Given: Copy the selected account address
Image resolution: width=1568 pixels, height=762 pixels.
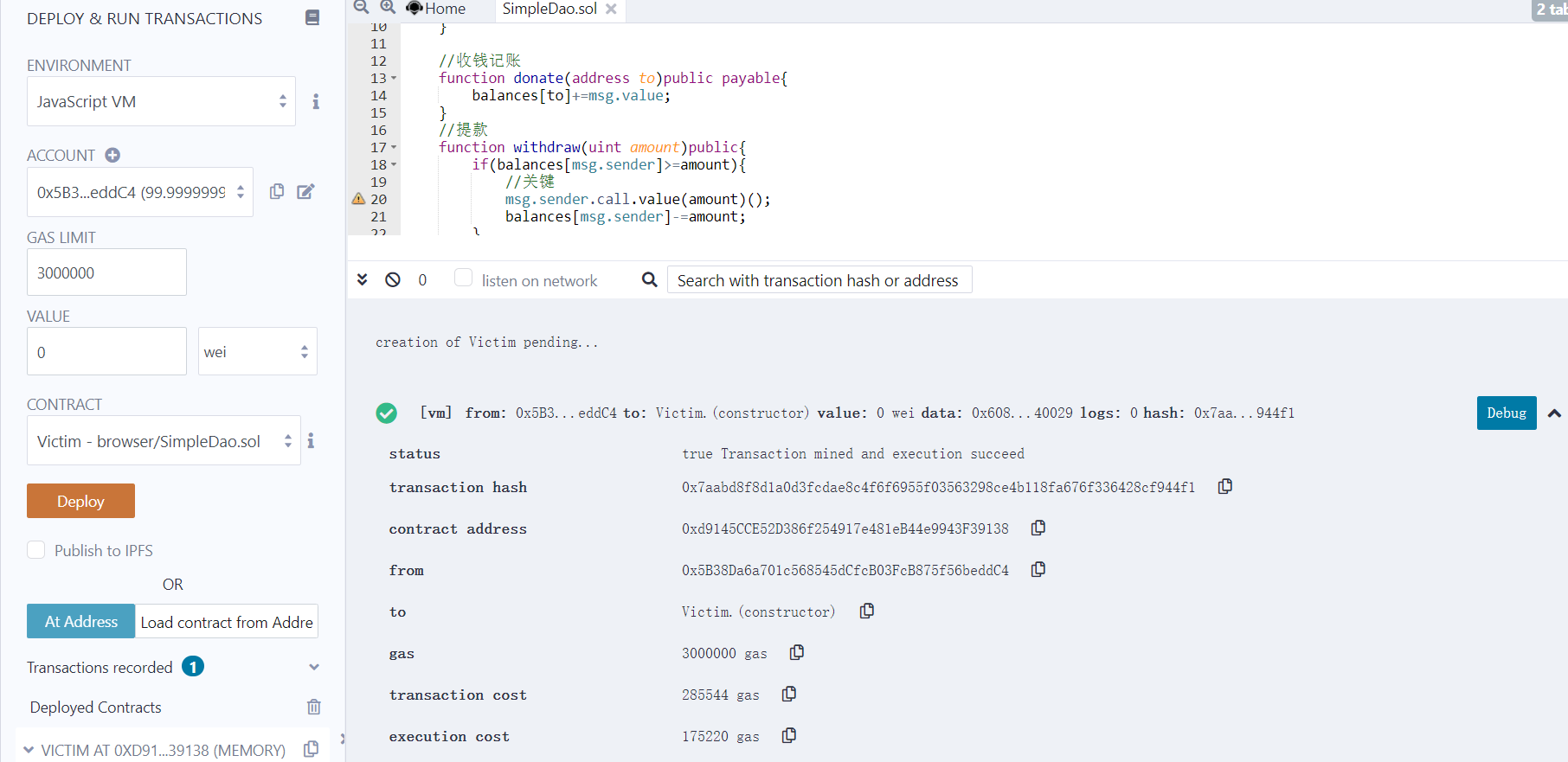Looking at the screenshot, I should [x=277, y=191].
